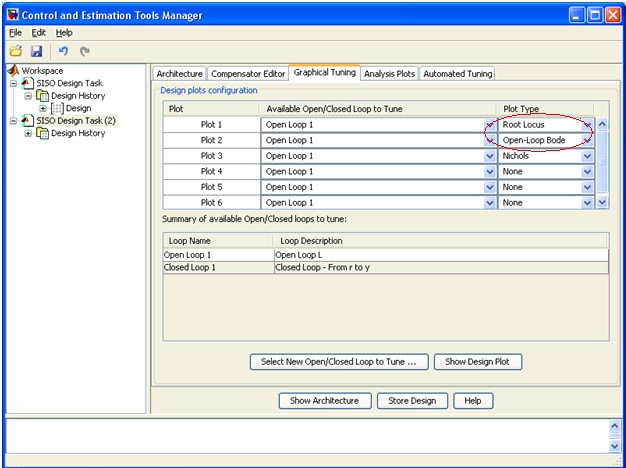Click the Store Design button
Image resolution: width=626 pixels, height=468 pixels.
(412, 401)
